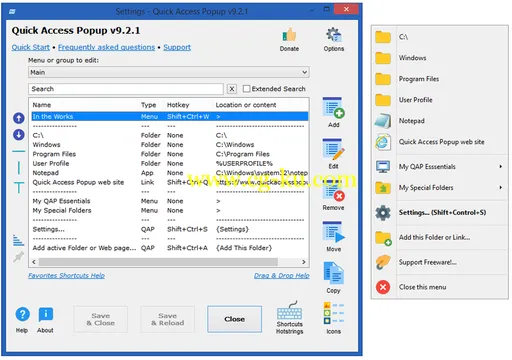
Task: Click red X Close this menu icon
Action: (x=383, y=287)
